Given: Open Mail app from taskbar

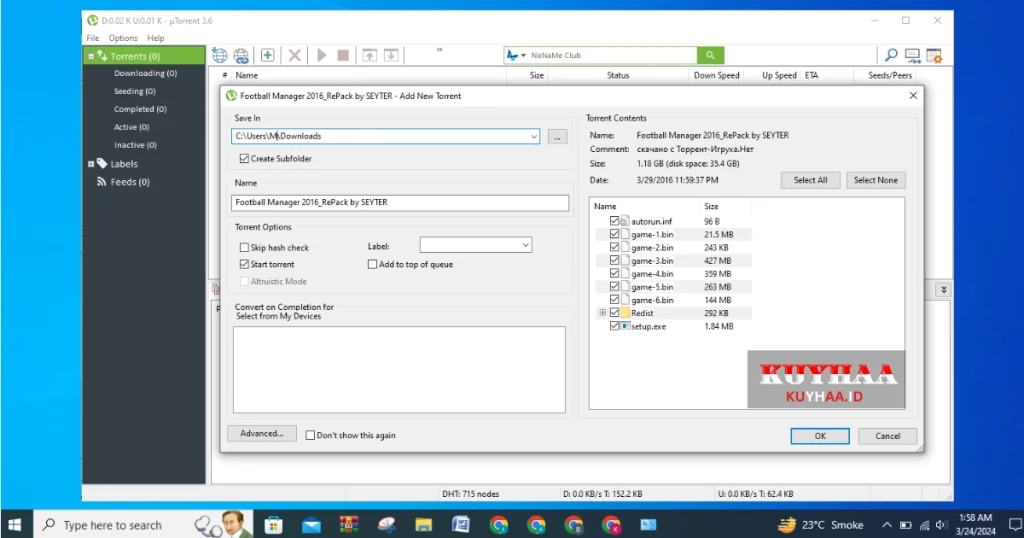Looking at the screenshot, I should tap(311, 524).
